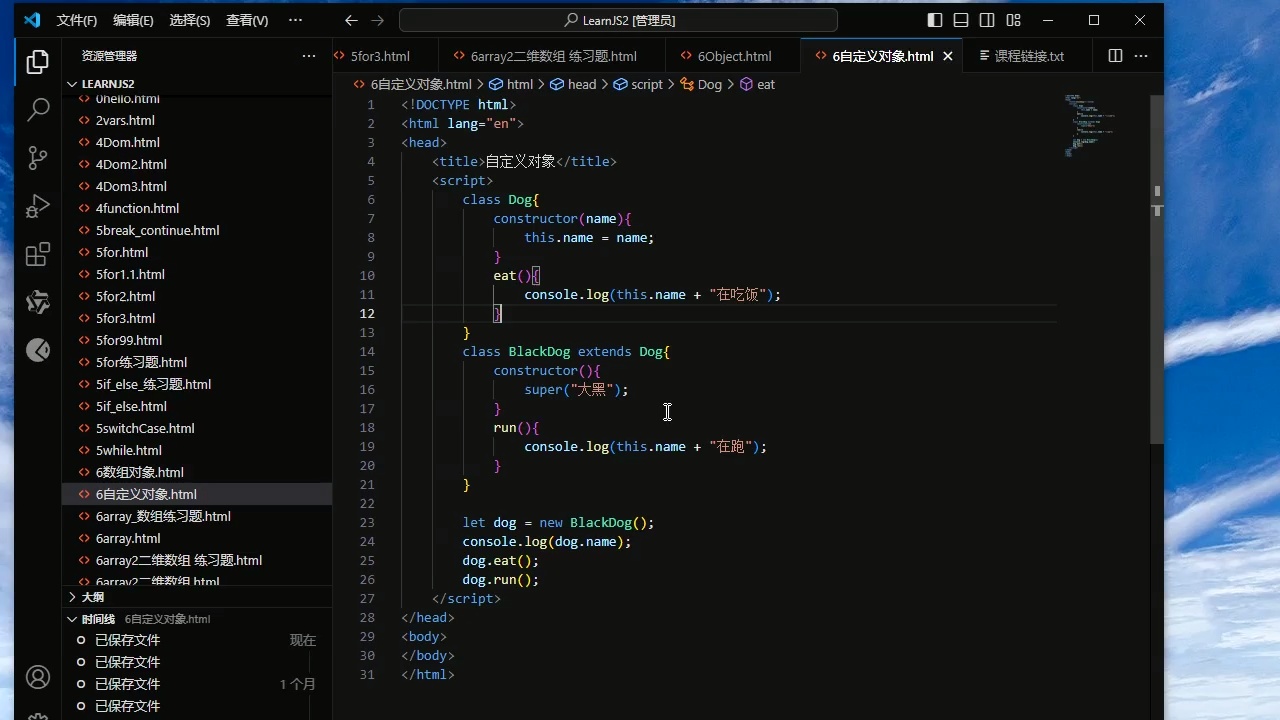The height and width of the screenshot is (720, 1280).
Task: Click Dog in the breadcrumb navigation
Action: 711,84
